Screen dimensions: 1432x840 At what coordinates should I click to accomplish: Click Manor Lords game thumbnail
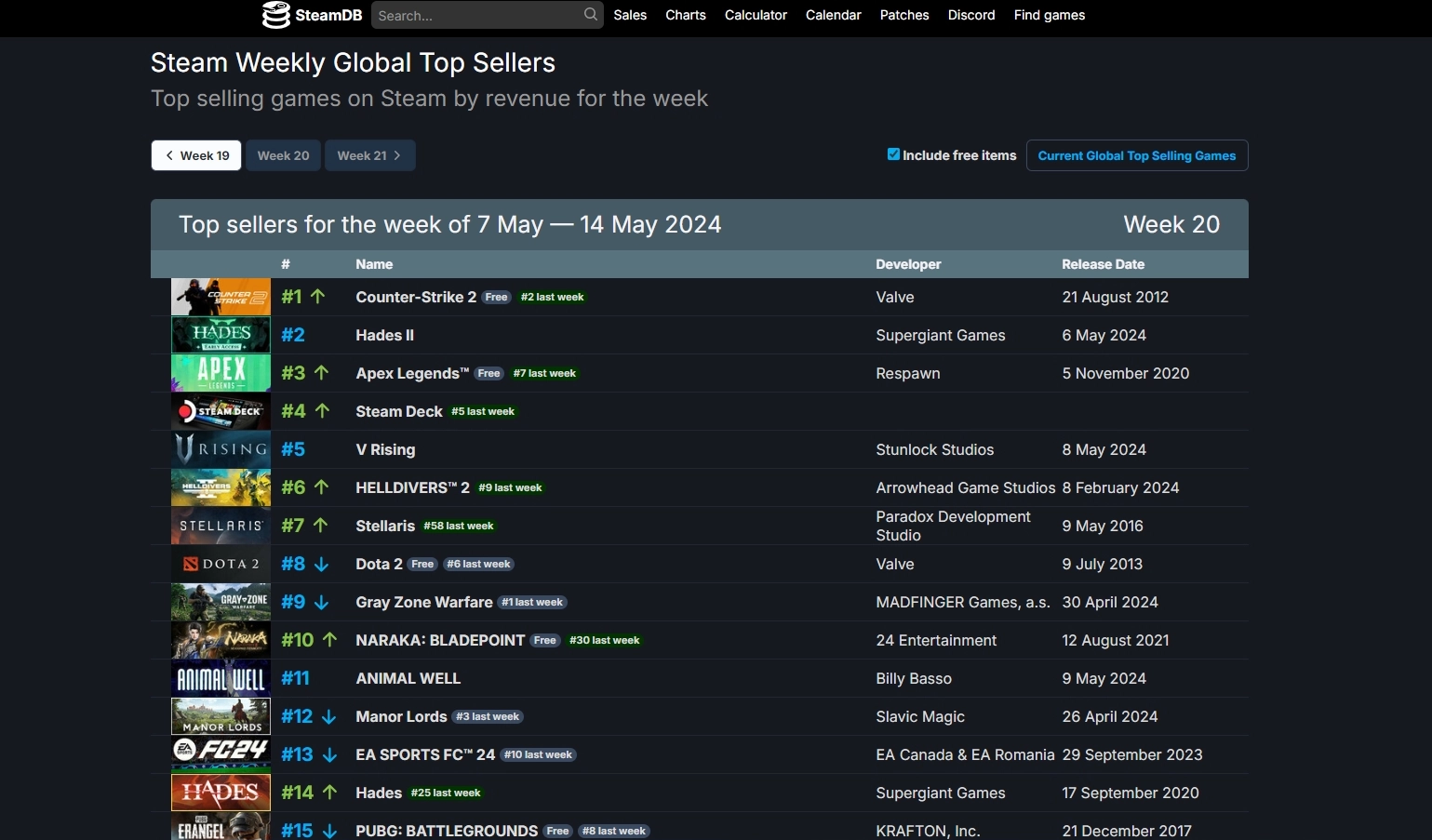coord(221,716)
